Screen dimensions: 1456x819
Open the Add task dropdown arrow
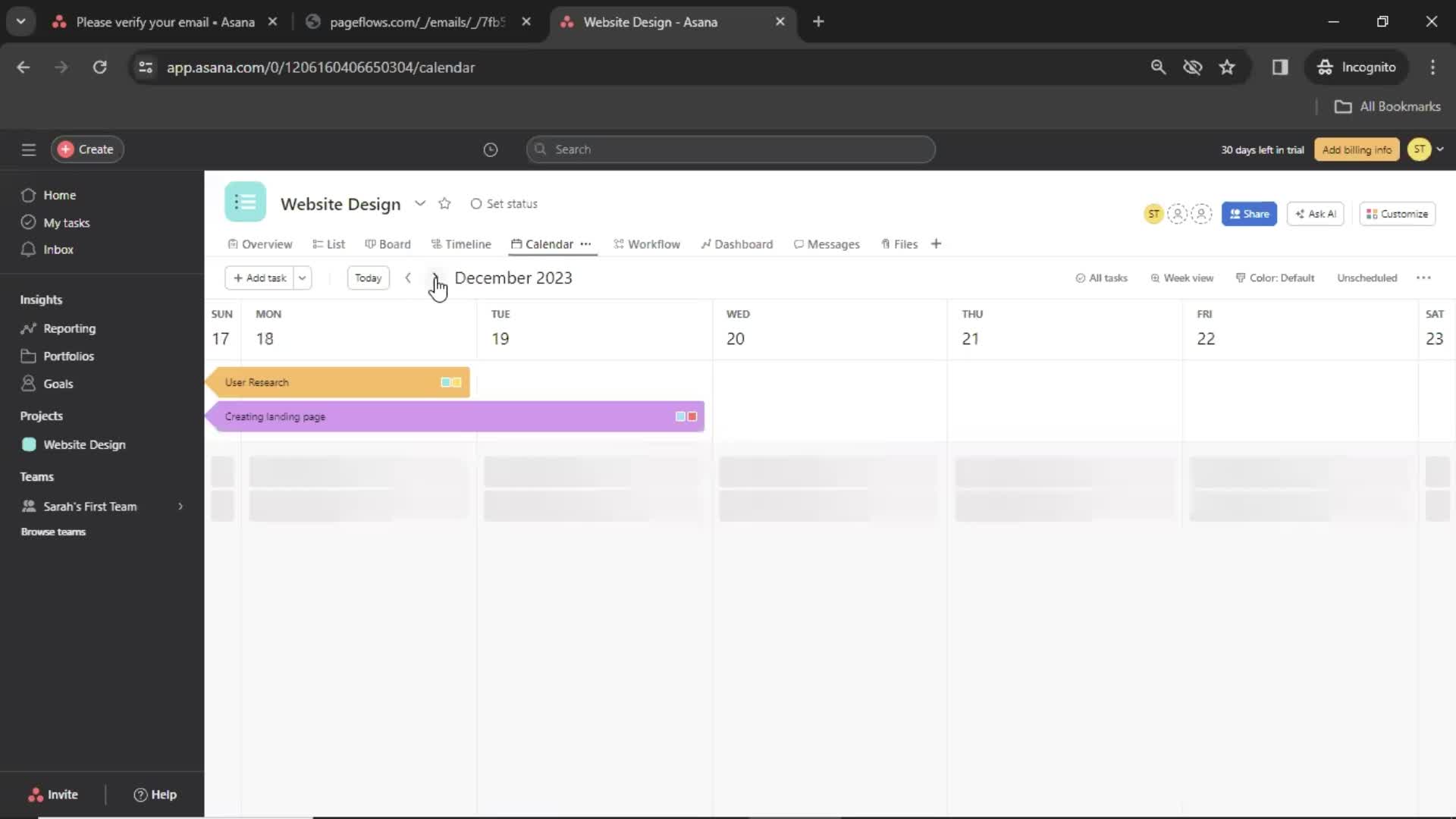click(302, 278)
